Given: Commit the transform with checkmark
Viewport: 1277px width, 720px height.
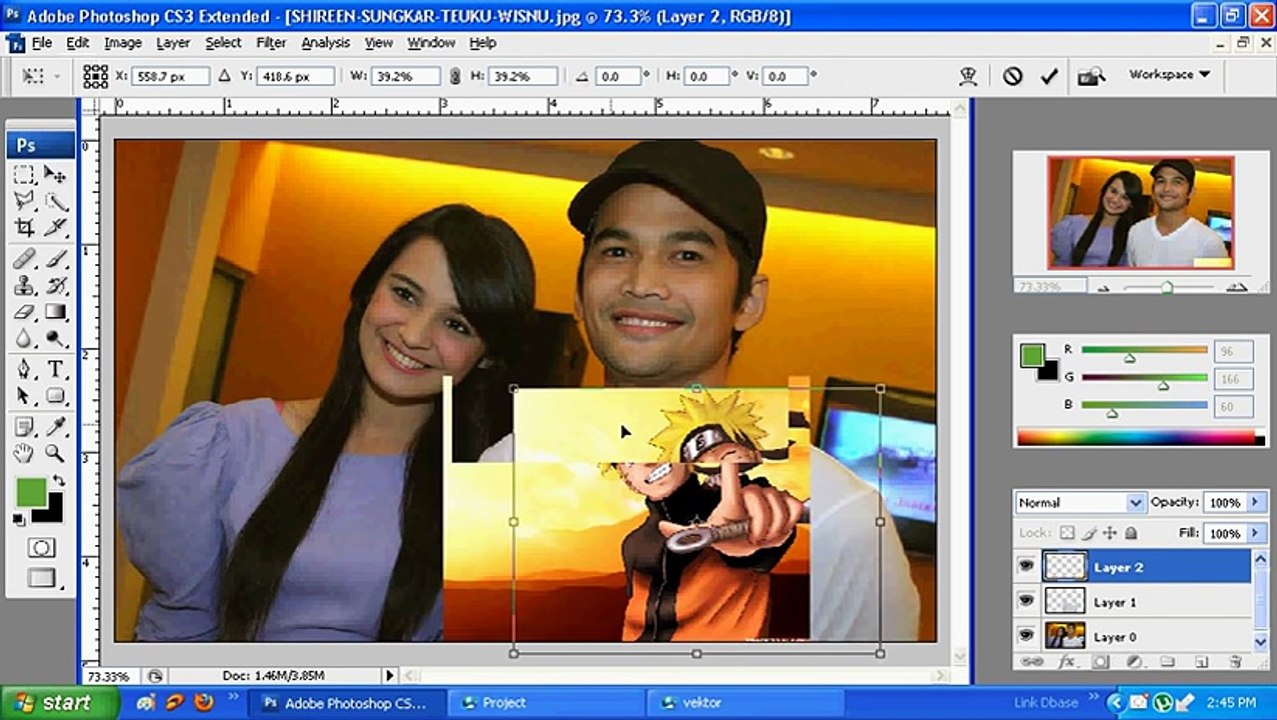Looking at the screenshot, I should pyautogui.click(x=1049, y=75).
